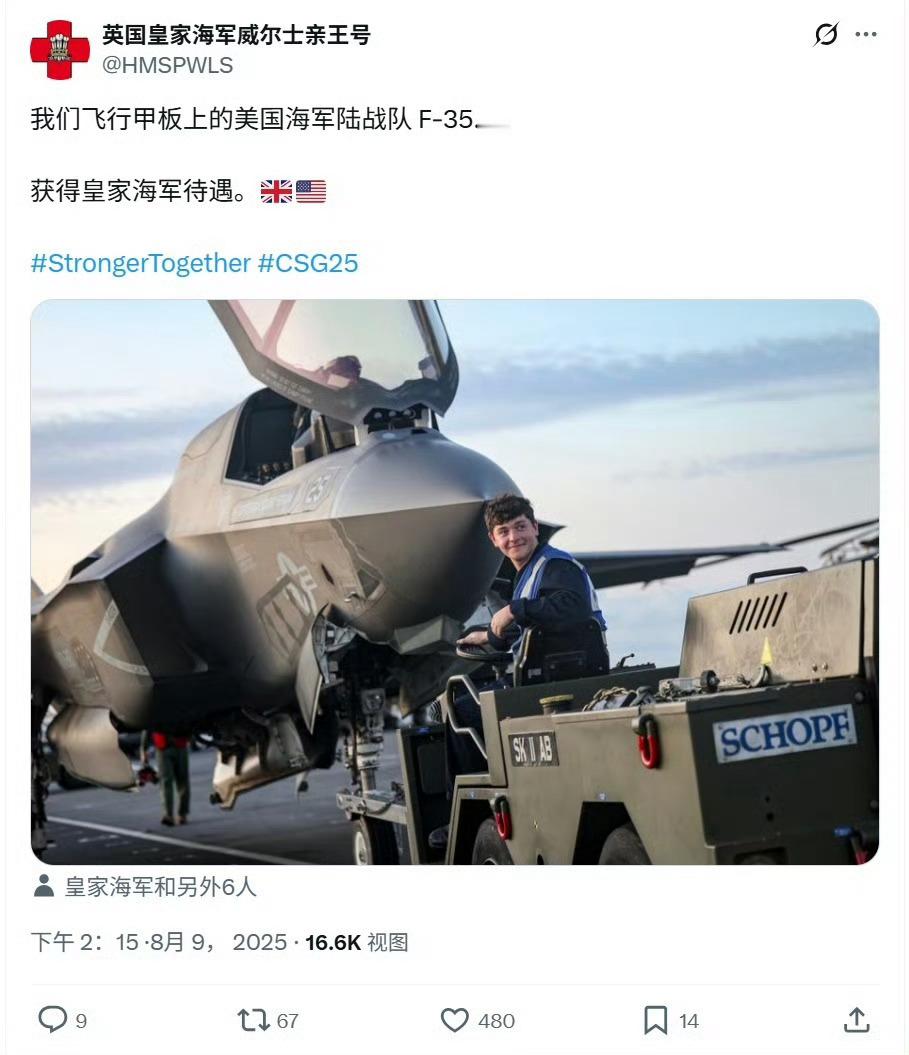This screenshot has width=909, height=1055.
Task: Open tagged people 皇家海军和另外6人
Action: tap(161, 887)
